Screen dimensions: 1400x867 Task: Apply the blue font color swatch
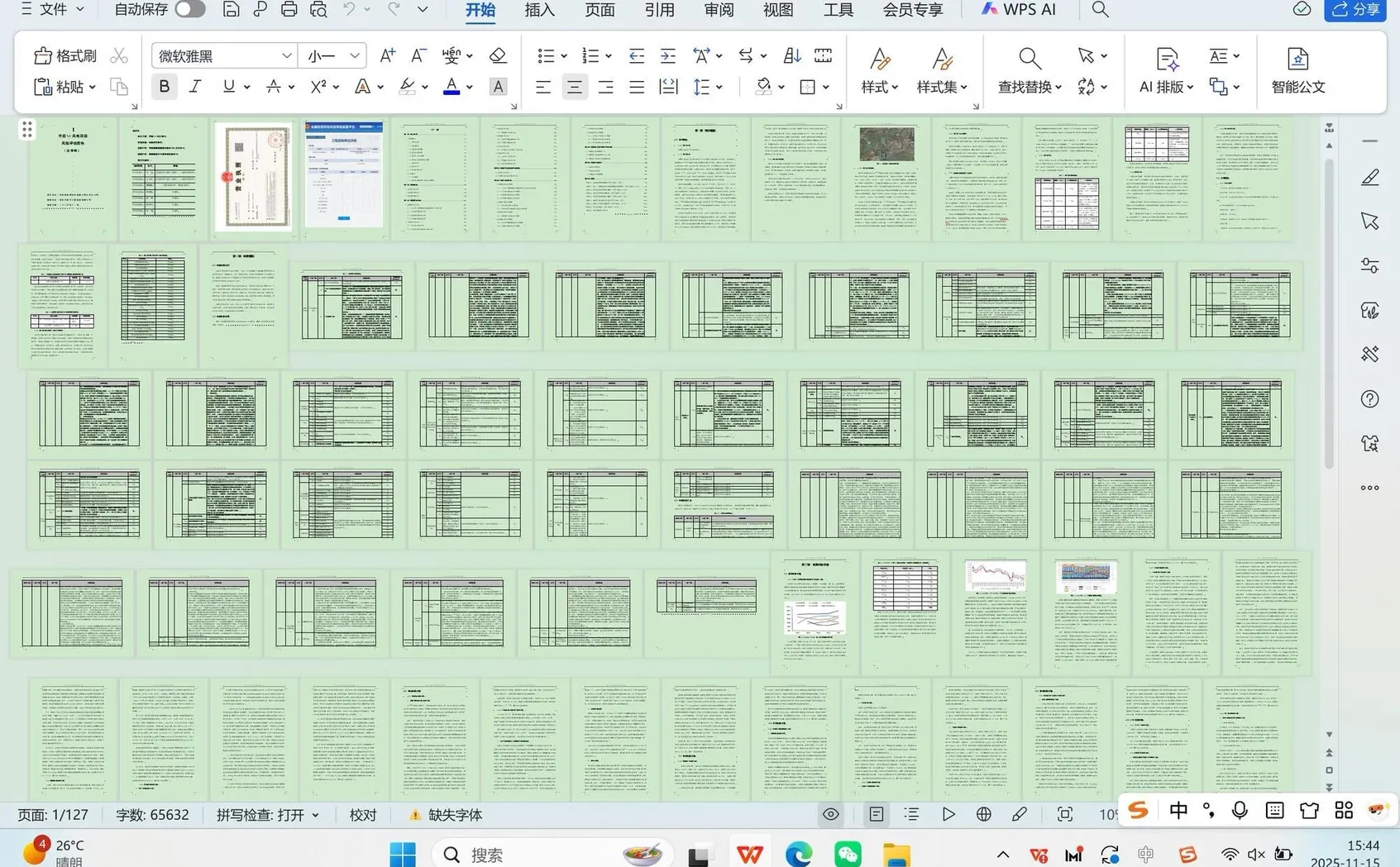pyautogui.click(x=451, y=87)
